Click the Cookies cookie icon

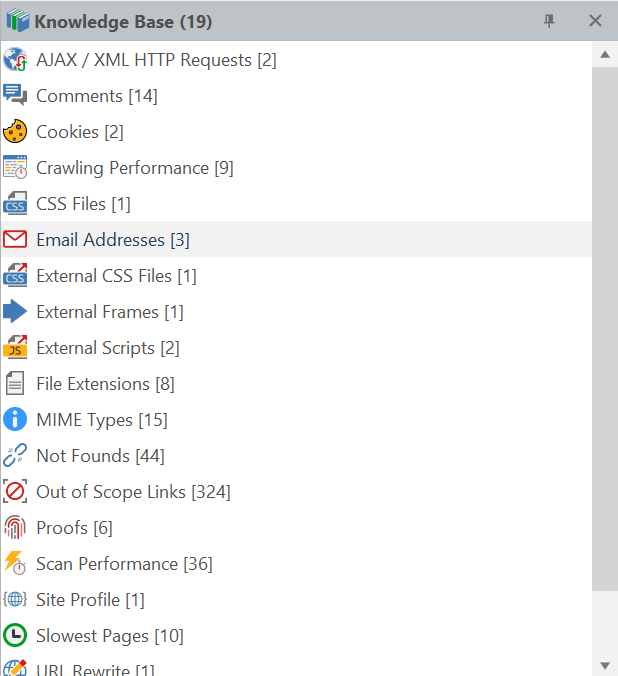coord(15,132)
